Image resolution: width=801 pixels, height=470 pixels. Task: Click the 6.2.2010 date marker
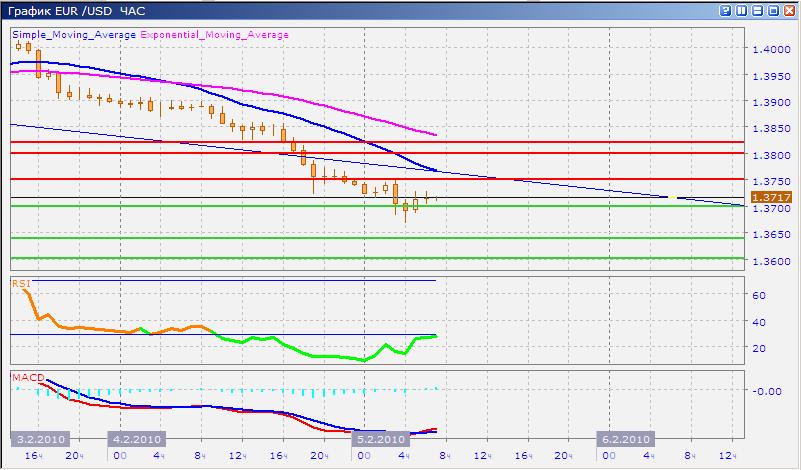click(x=625, y=439)
